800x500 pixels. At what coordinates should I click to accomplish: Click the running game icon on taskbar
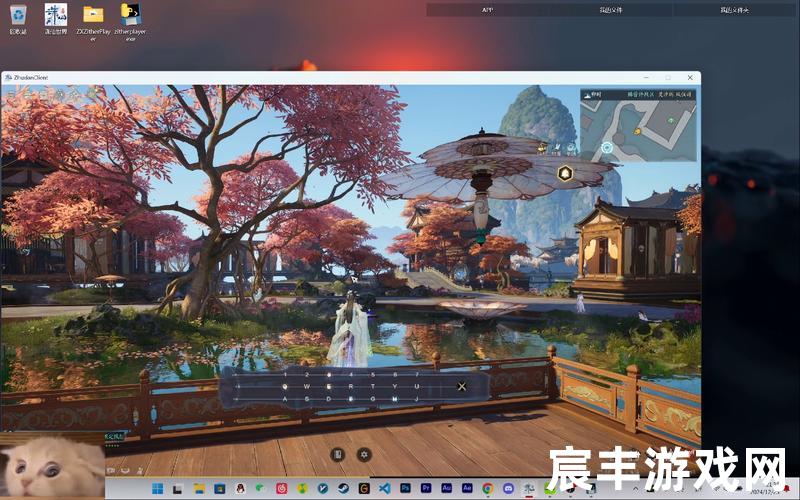click(529, 489)
